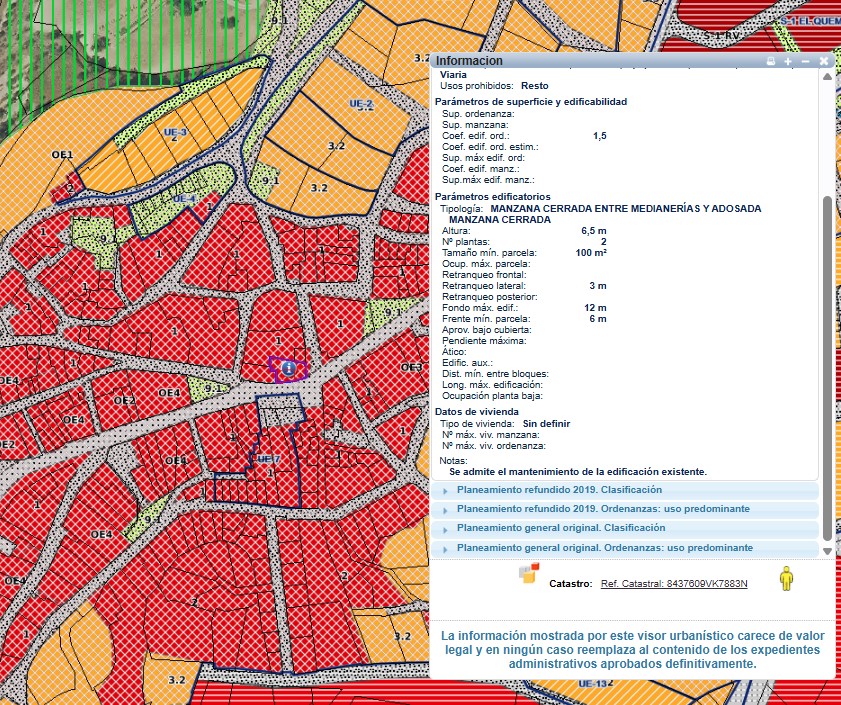
Task: Expand Planeamiento general original. Ordenanzas: uso predominante
Action: [625, 548]
